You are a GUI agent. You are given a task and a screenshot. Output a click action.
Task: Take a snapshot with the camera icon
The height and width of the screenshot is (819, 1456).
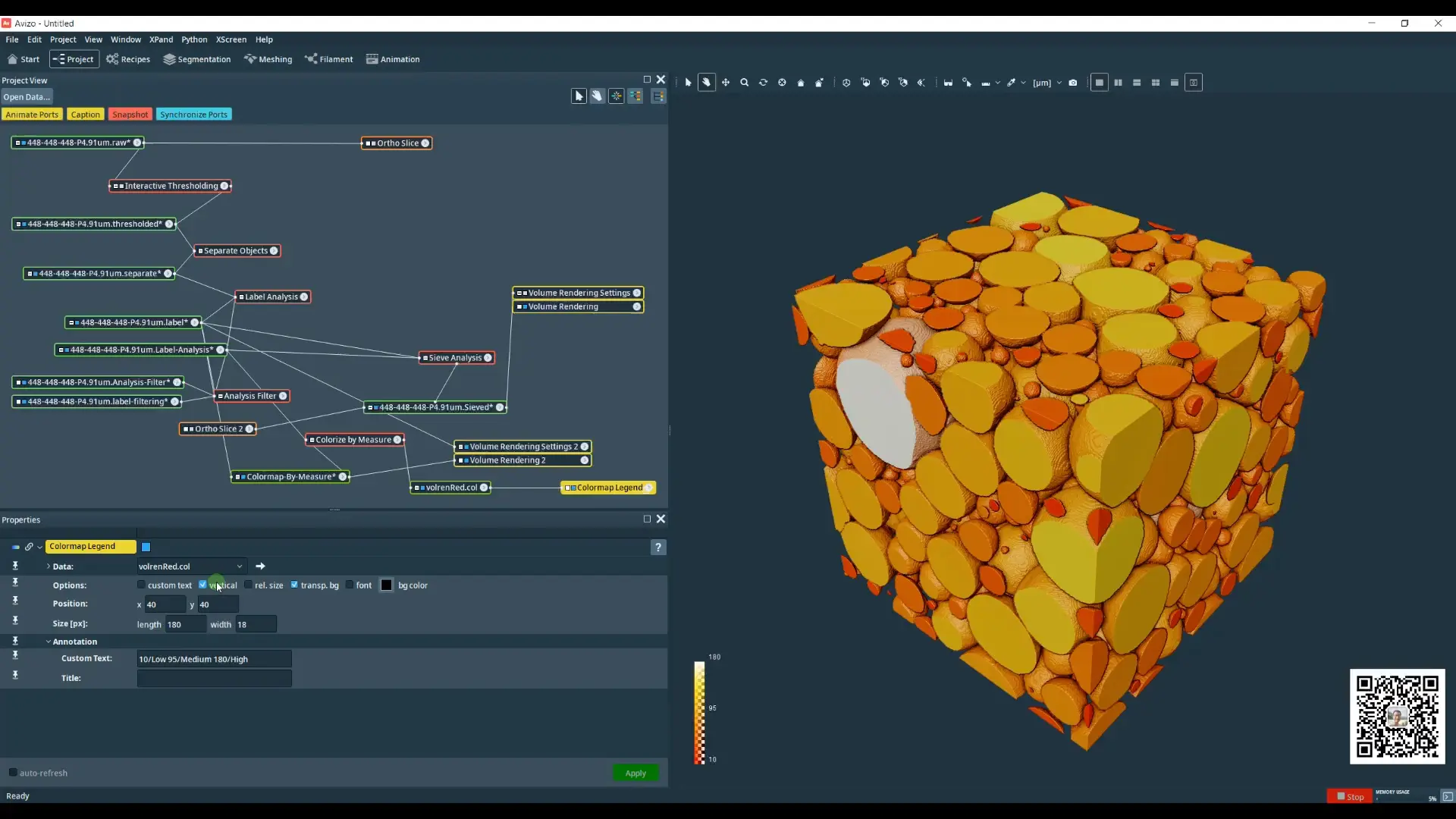[x=1073, y=83]
